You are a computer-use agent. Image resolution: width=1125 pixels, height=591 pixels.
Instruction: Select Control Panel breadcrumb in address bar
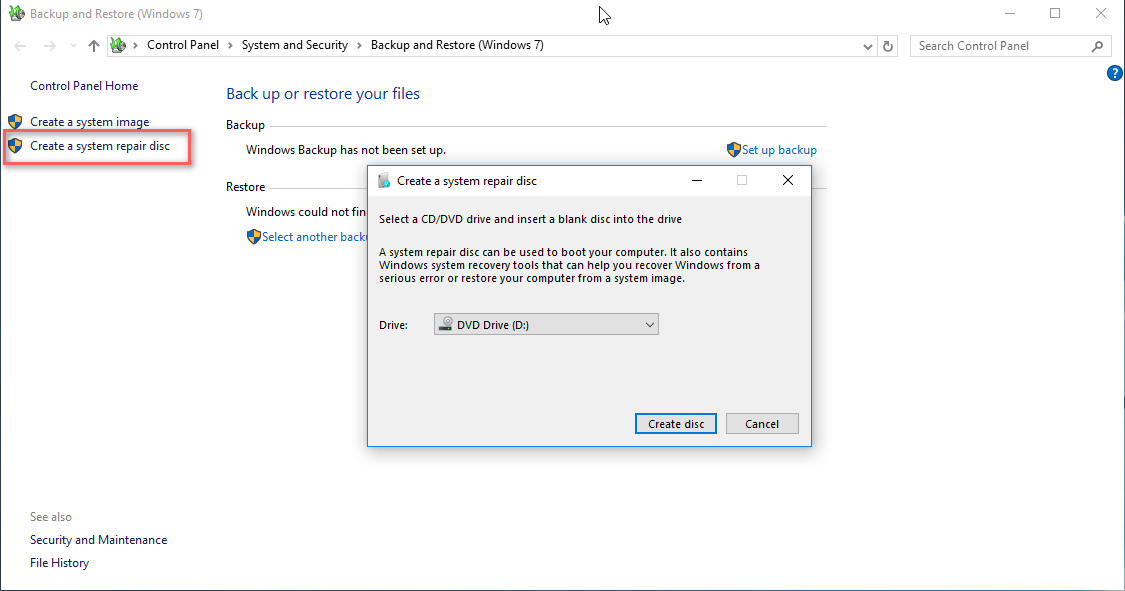[182, 46]
